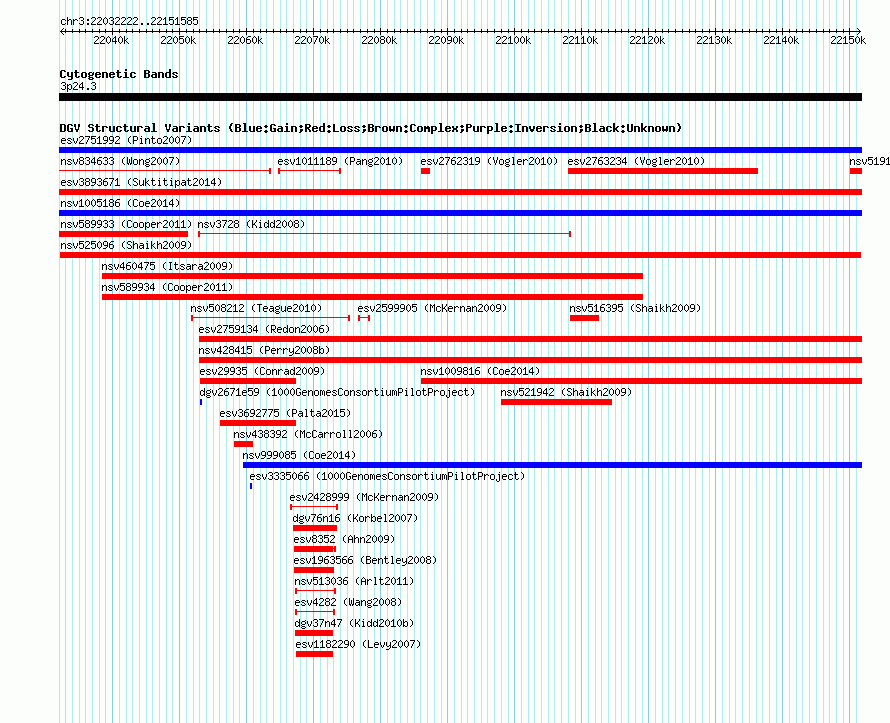Click the DGV Structural Variants track title

pos(370,128)
